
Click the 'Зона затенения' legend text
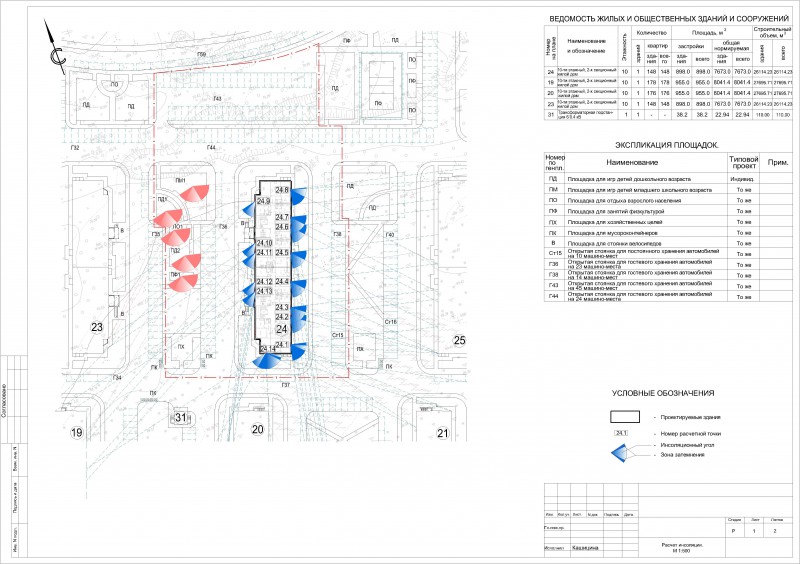[682, 454]
